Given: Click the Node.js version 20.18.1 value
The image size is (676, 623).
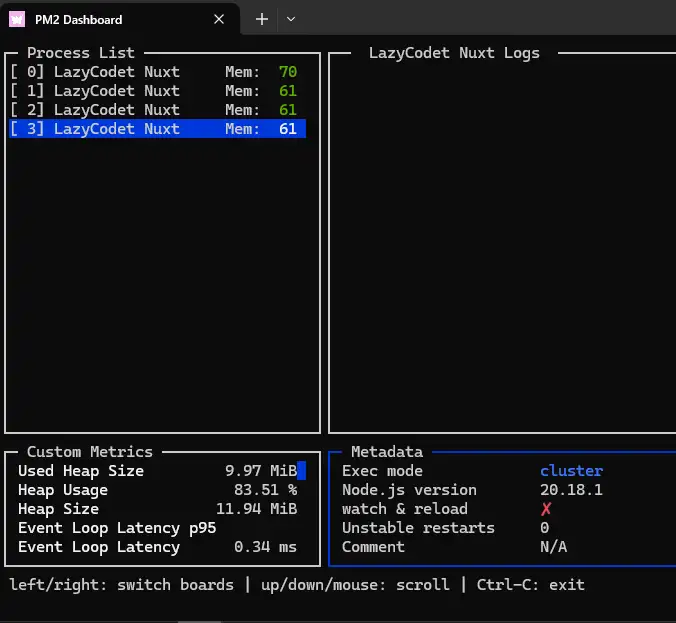Looking at the screenshot, I should pos(572,490).
